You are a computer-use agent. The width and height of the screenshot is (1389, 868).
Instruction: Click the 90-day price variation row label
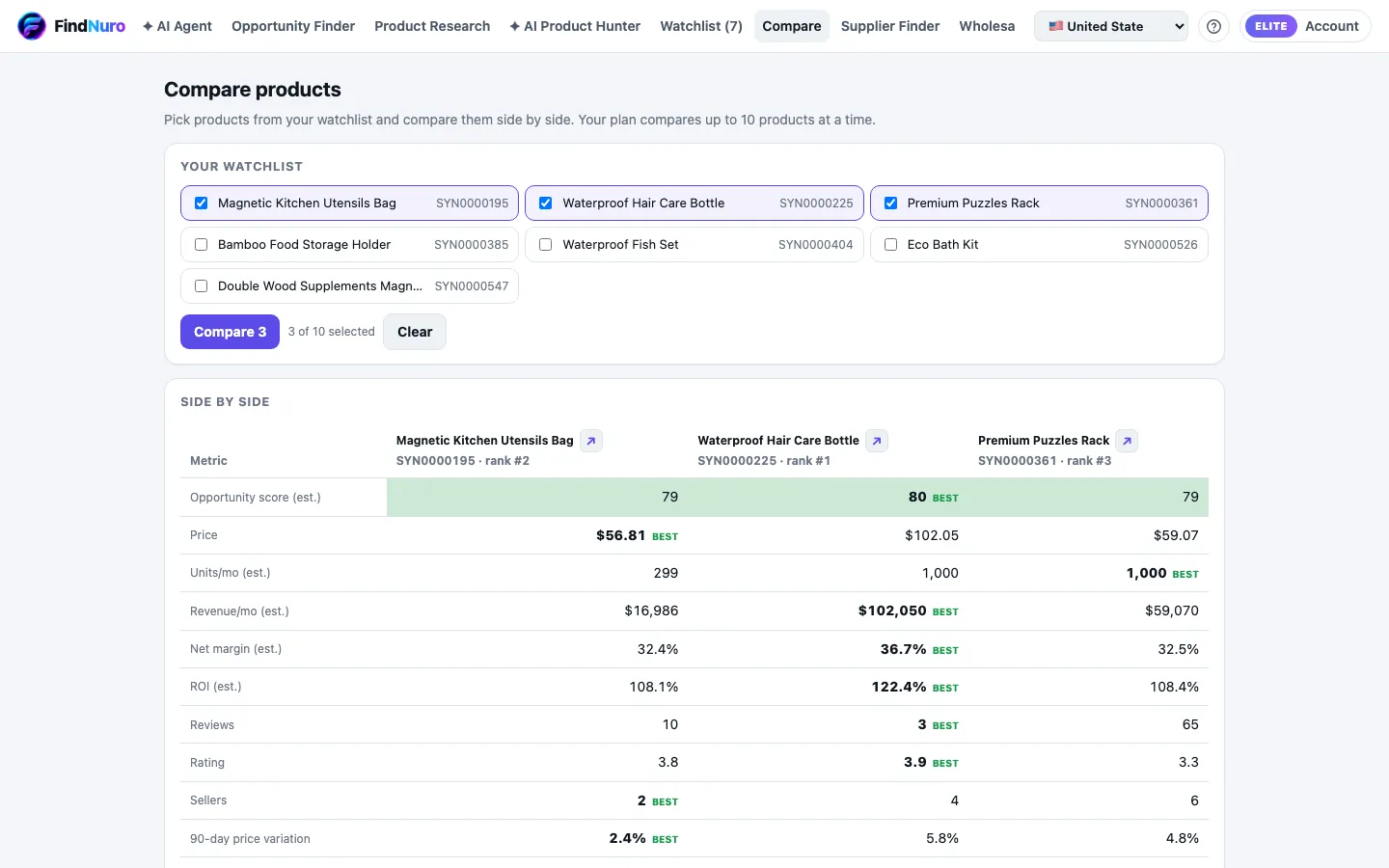[250, 839]
